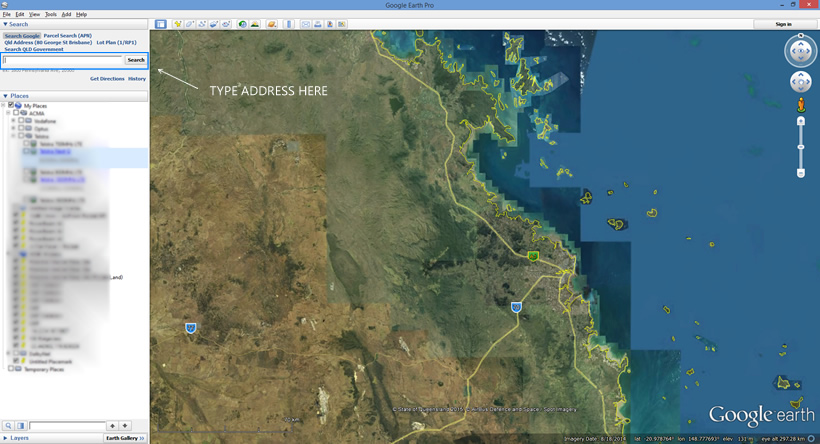The height and width of the screenshot is (444, 820).
Task: Open the Help menu
Action: click(82, 15)
